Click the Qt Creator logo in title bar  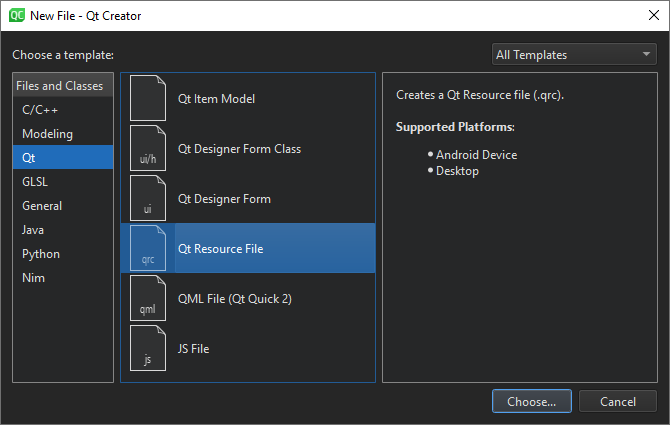[x=17, y=15]
